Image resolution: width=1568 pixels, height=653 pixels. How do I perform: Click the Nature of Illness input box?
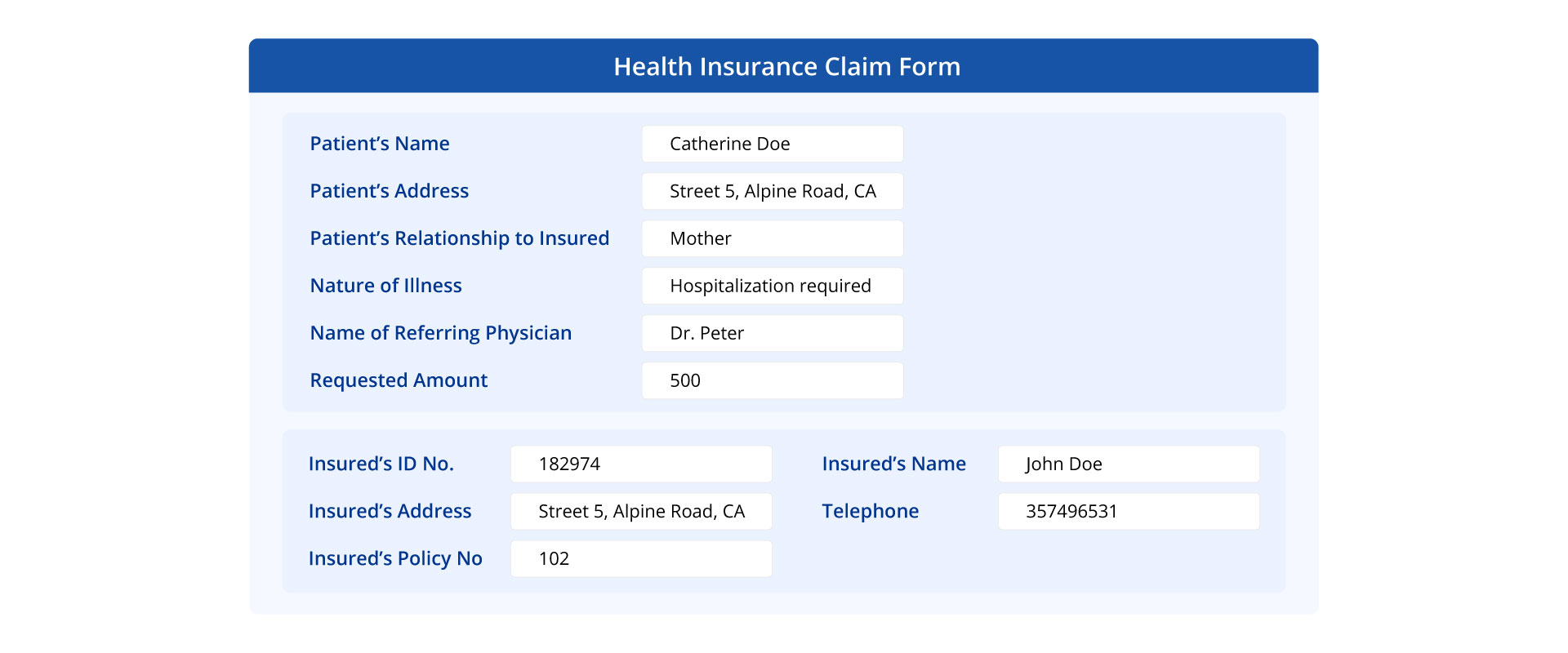pyautogui.click(x=772, y=286)
